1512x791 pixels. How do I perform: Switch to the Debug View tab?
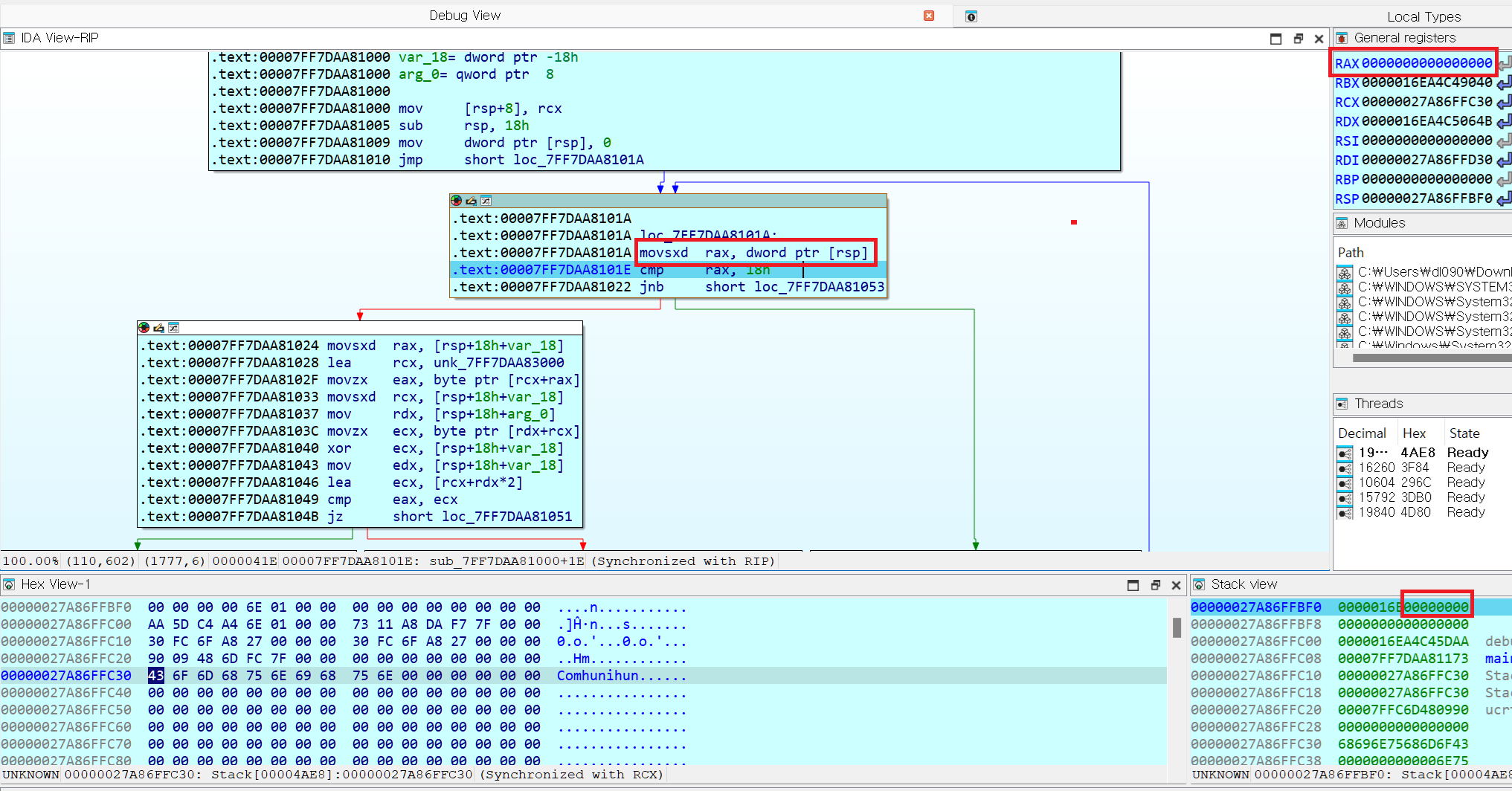pos(465,16)
